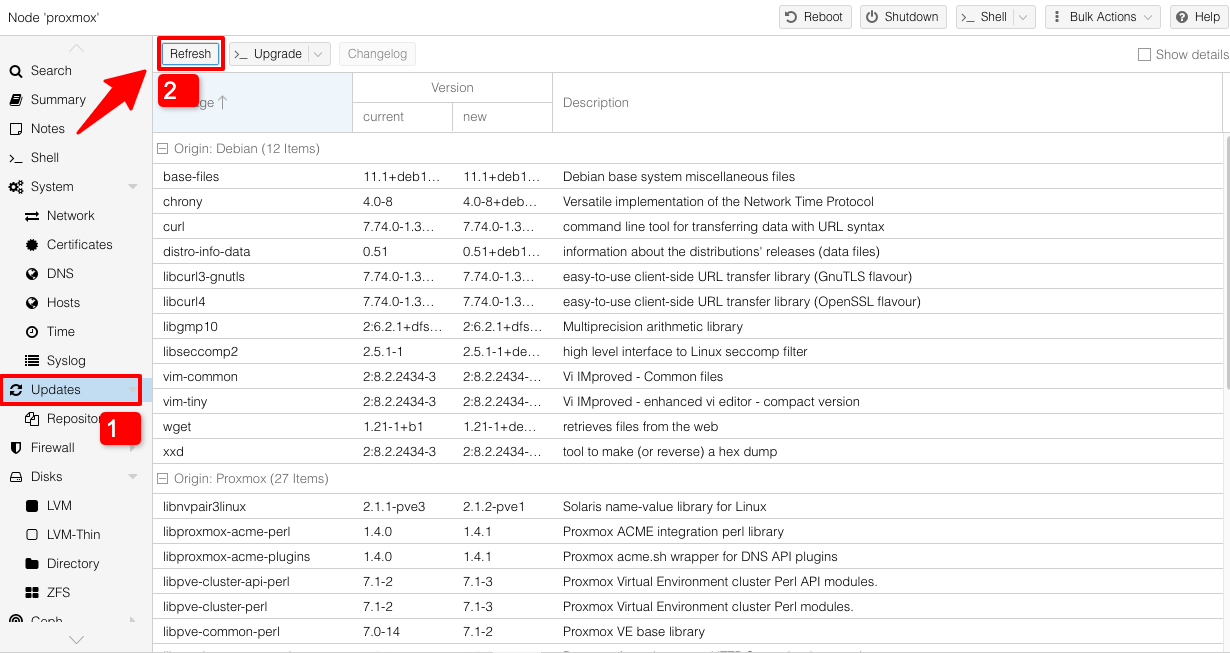Image resolution: width=1230 pixels, height=653 pixels.
Task: Select the LVM-Thin menu item
Action: click(x=73, y=535)
